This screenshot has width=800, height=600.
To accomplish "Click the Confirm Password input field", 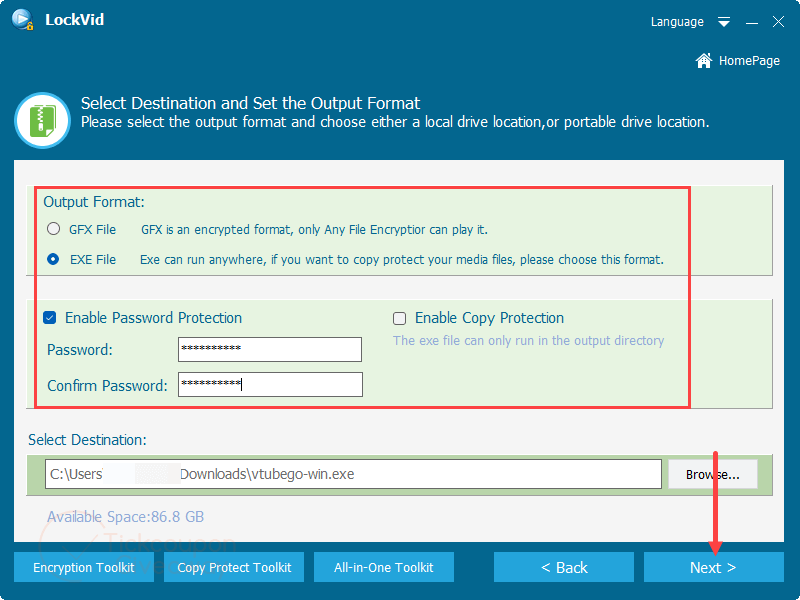I will 270,384.
